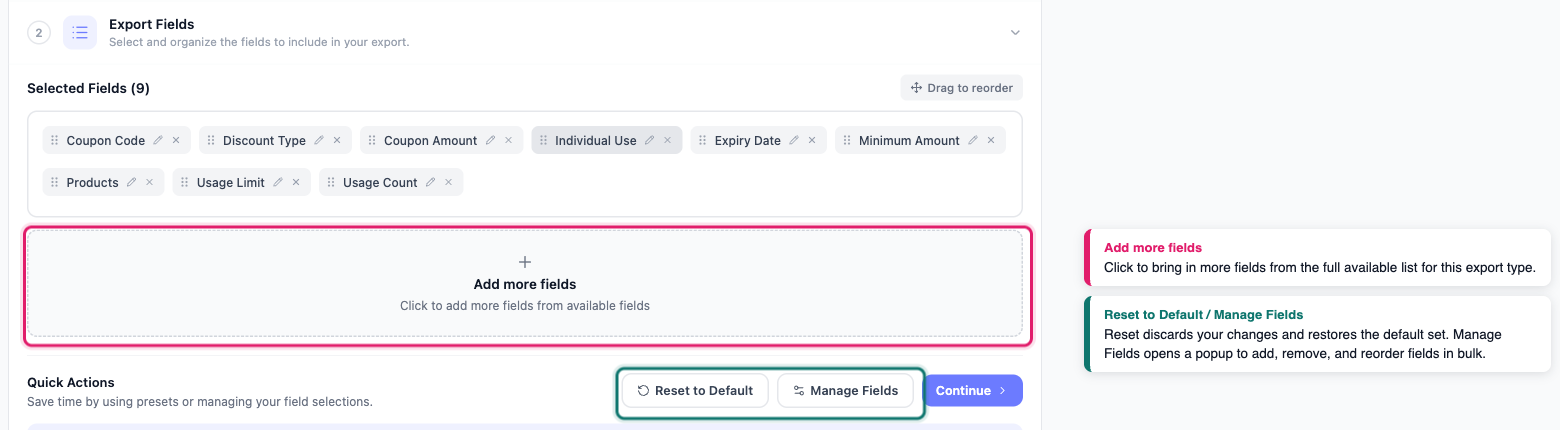Click the Quick Actions heading

tap(71, 382)
